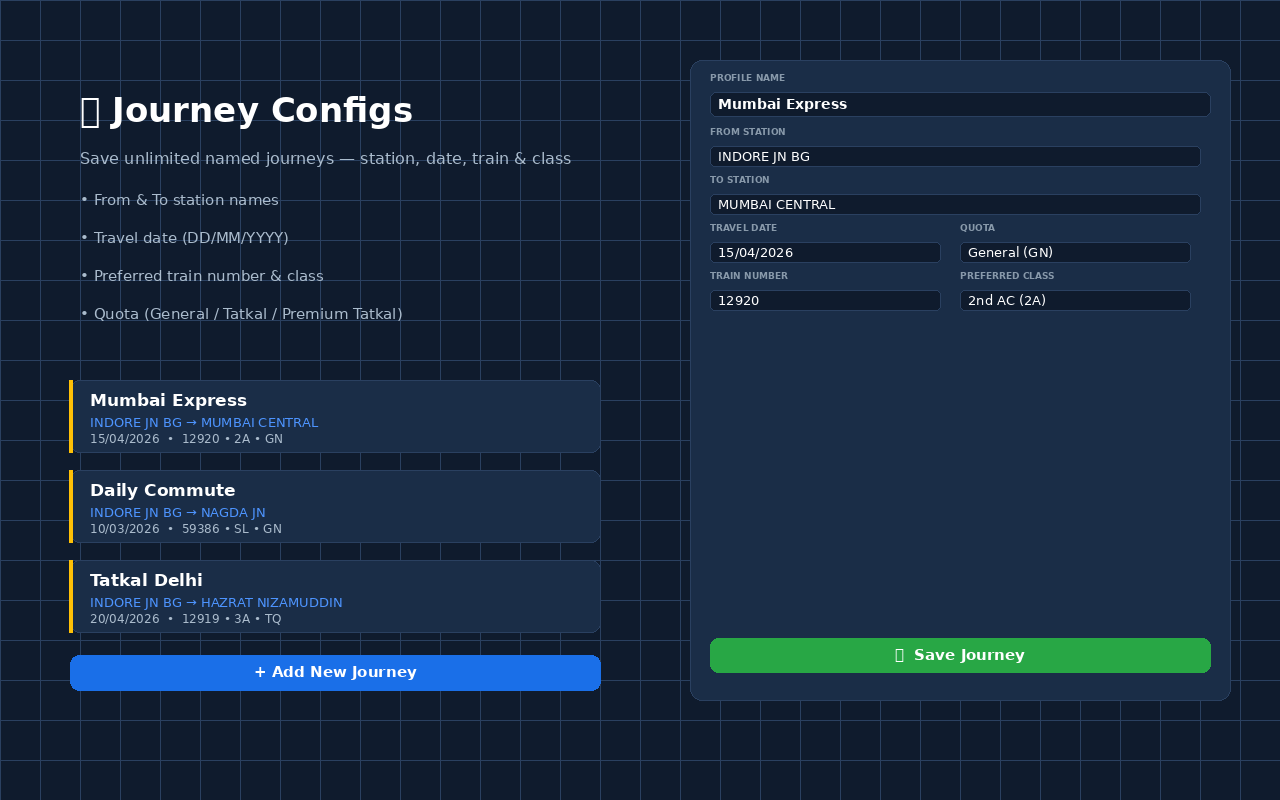Click the '15/04/2026 • 12920 • 2A • GN' details line
This screenshot has width=1280, height=800.
point(186,439)
